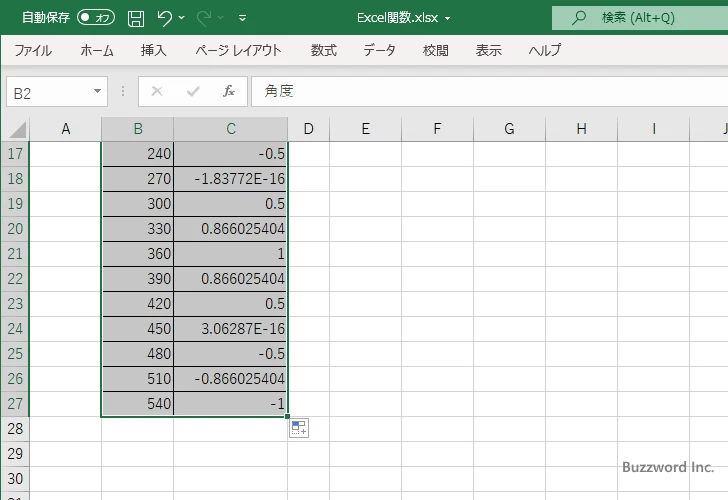Open the ページ レイアウト tab
The width and height of the screenshot is (728, 500).
point(238,50)
